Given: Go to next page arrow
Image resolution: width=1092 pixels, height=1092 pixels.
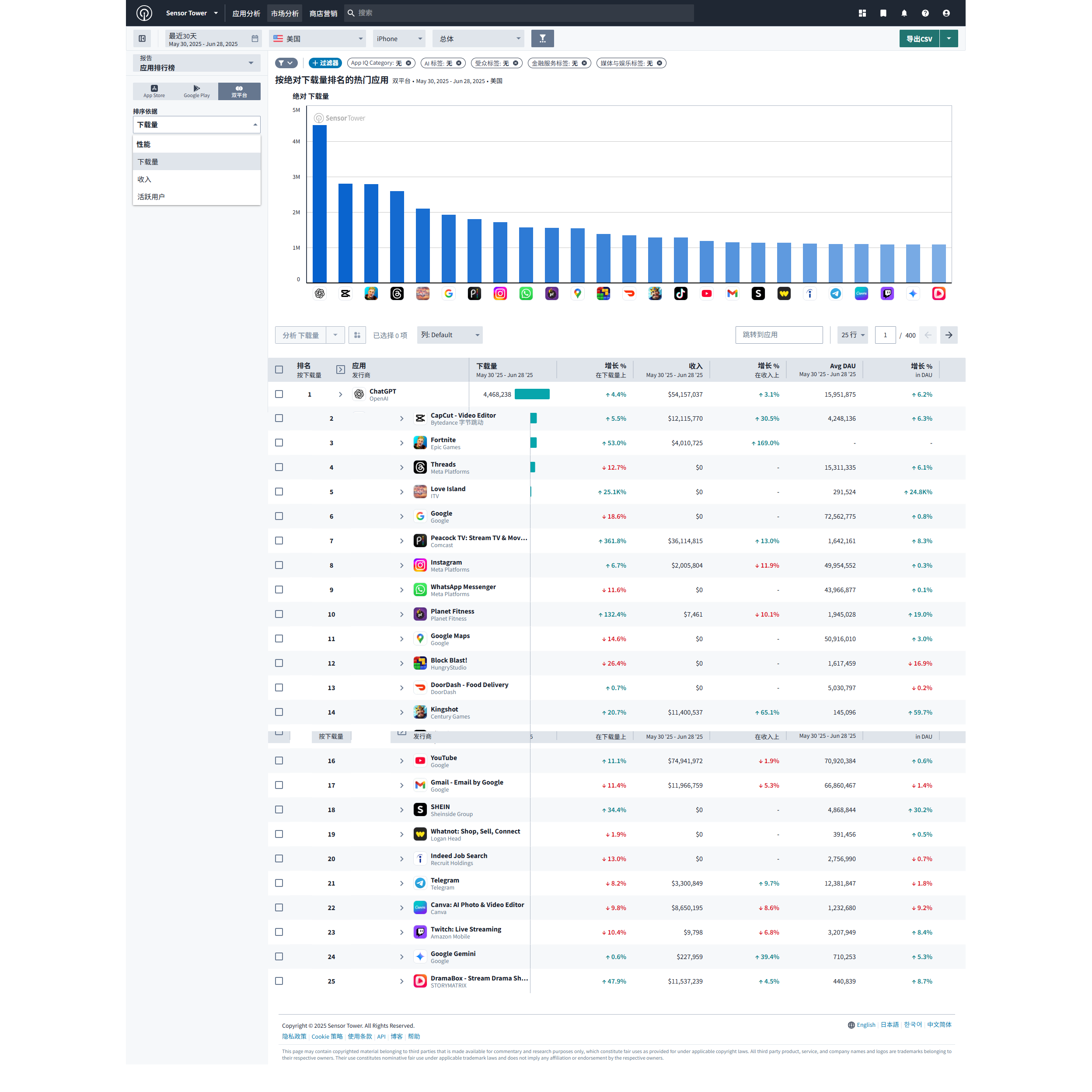Looking at the screenshot, I should tap(949, 335).
